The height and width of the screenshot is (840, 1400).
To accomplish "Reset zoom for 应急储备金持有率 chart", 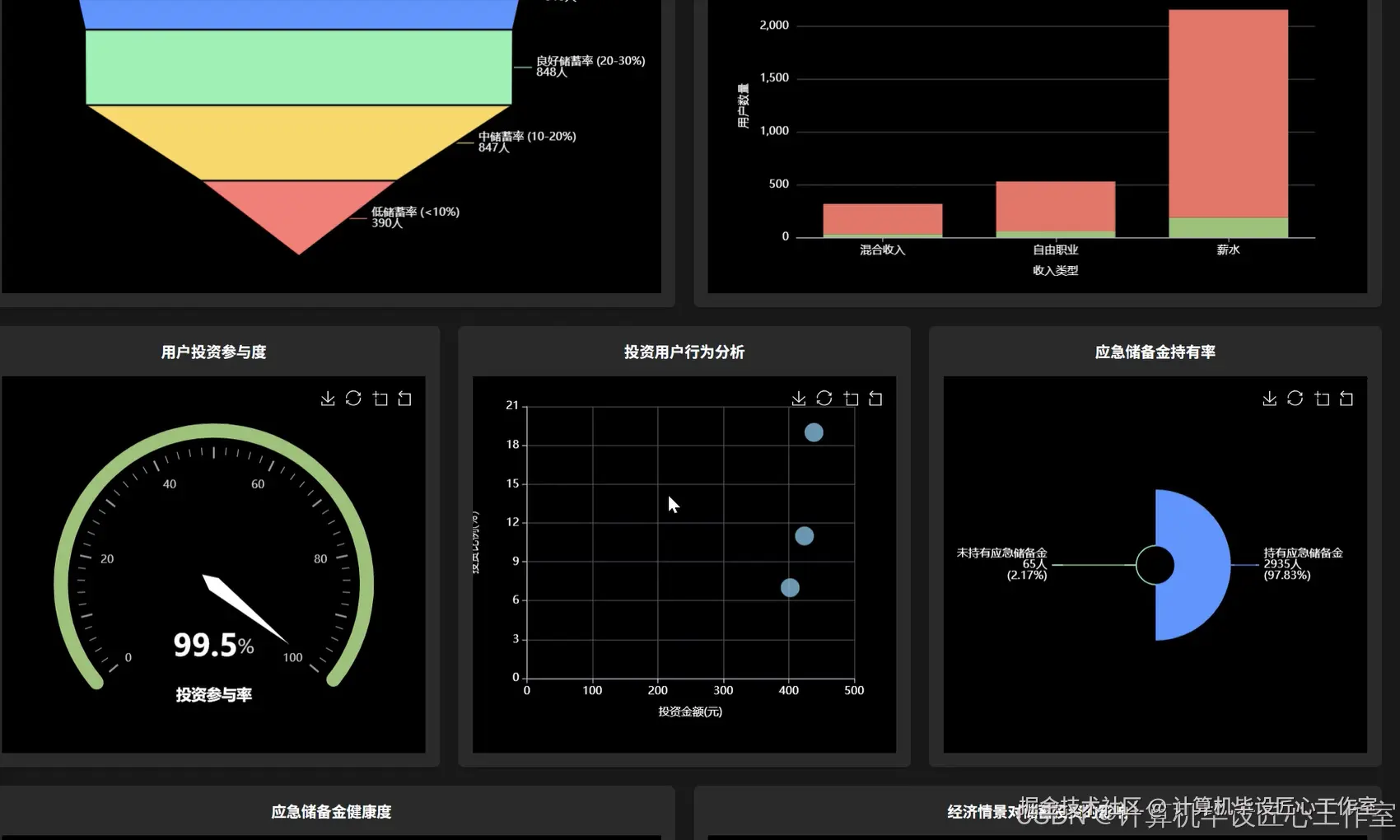I will click(1346, 399).
